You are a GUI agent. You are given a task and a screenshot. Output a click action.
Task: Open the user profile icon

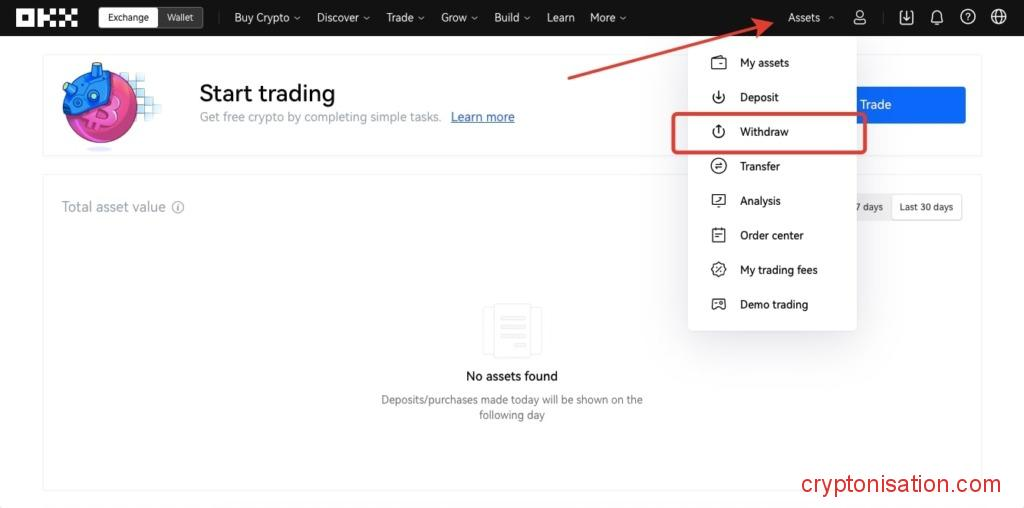[x=860, y=17]
